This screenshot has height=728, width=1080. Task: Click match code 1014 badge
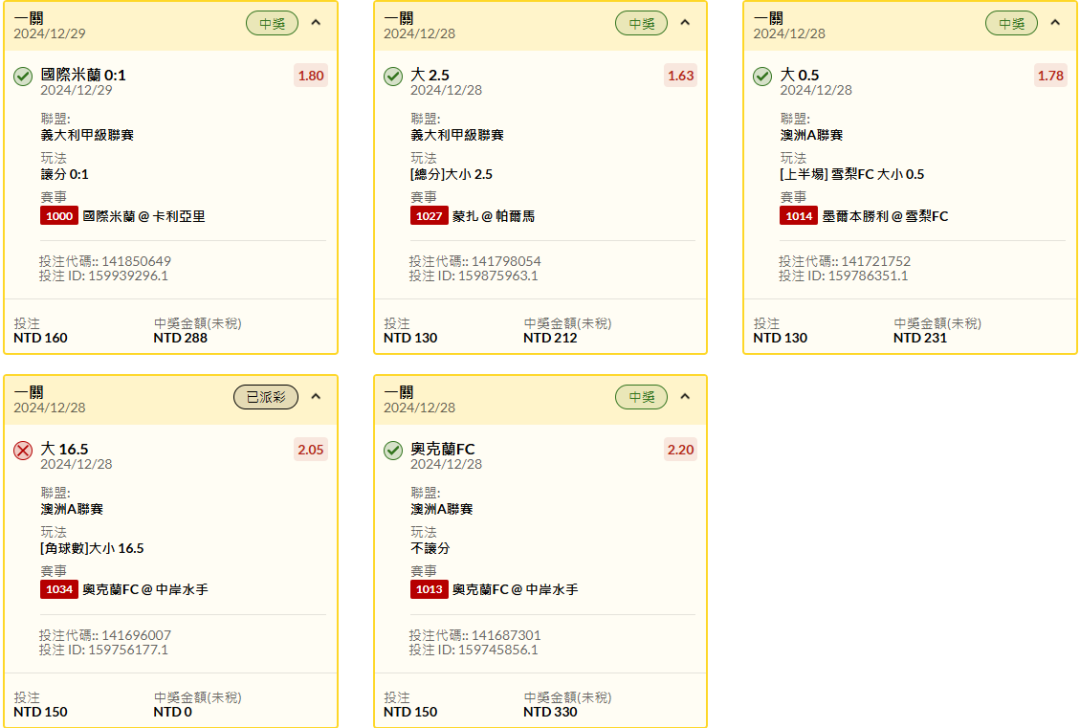pyautogui.click(x=799, y=216)
